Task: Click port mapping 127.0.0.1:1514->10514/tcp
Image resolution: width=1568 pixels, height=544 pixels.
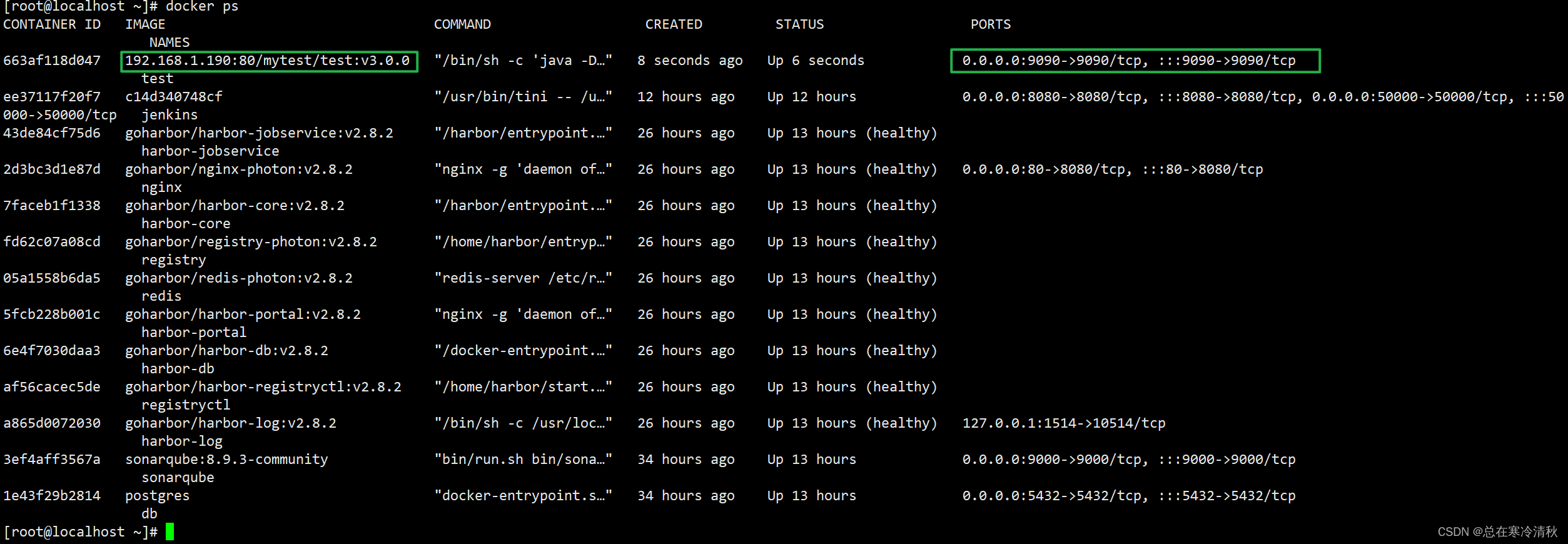Action: [1064, 423]
